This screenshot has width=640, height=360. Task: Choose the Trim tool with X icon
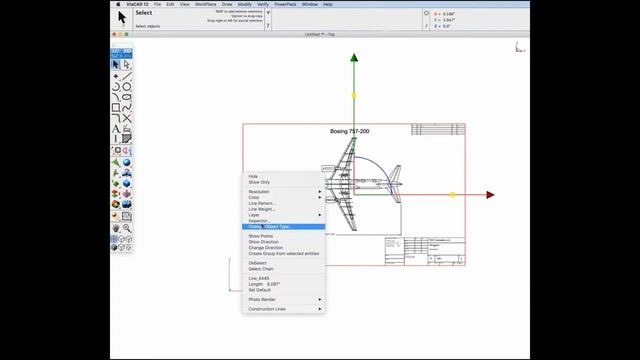pyautogui.click(x=127, y=118)
